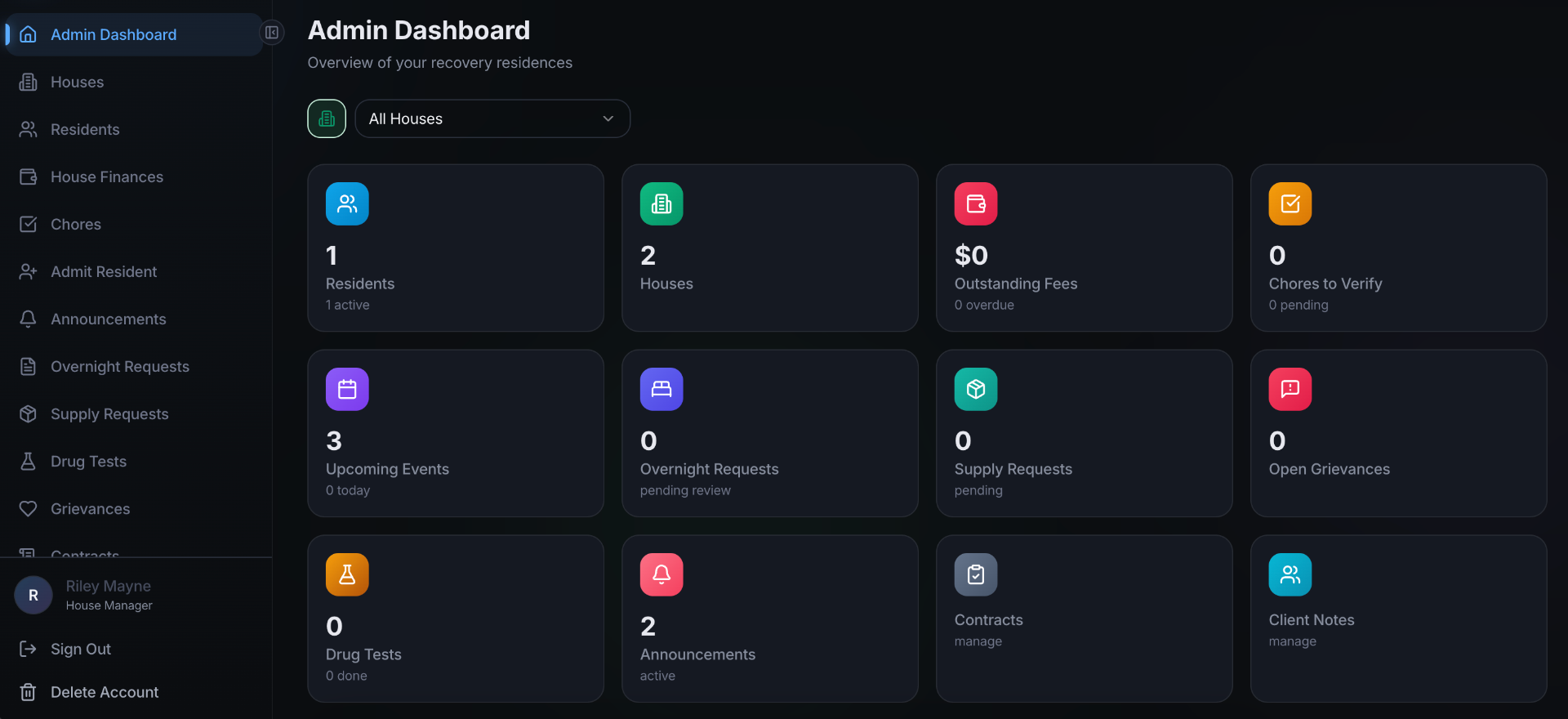Click the Announcements "active" subtext
The image size is (1568, 719).
[x=657, y=676]
